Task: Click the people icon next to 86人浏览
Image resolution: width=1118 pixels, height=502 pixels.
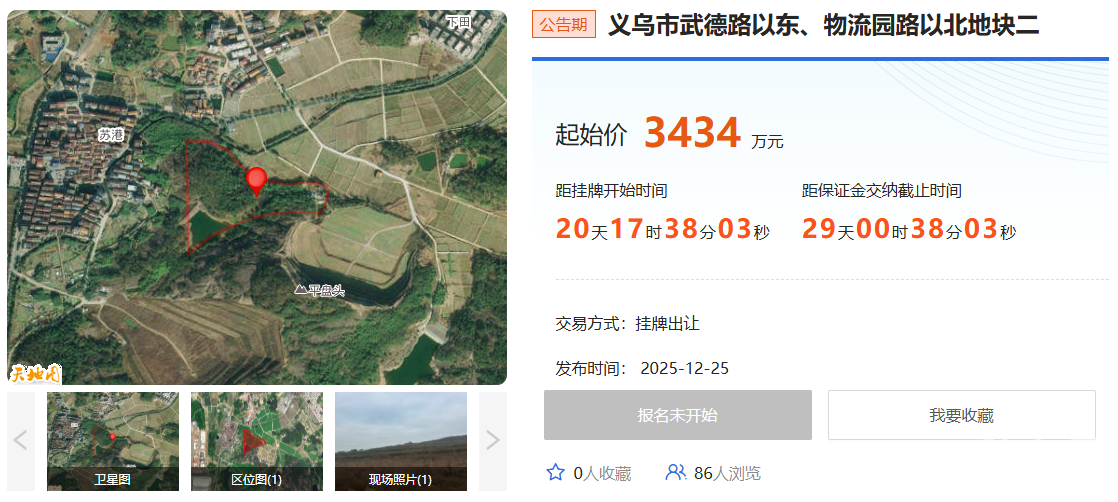Action: 675,472
